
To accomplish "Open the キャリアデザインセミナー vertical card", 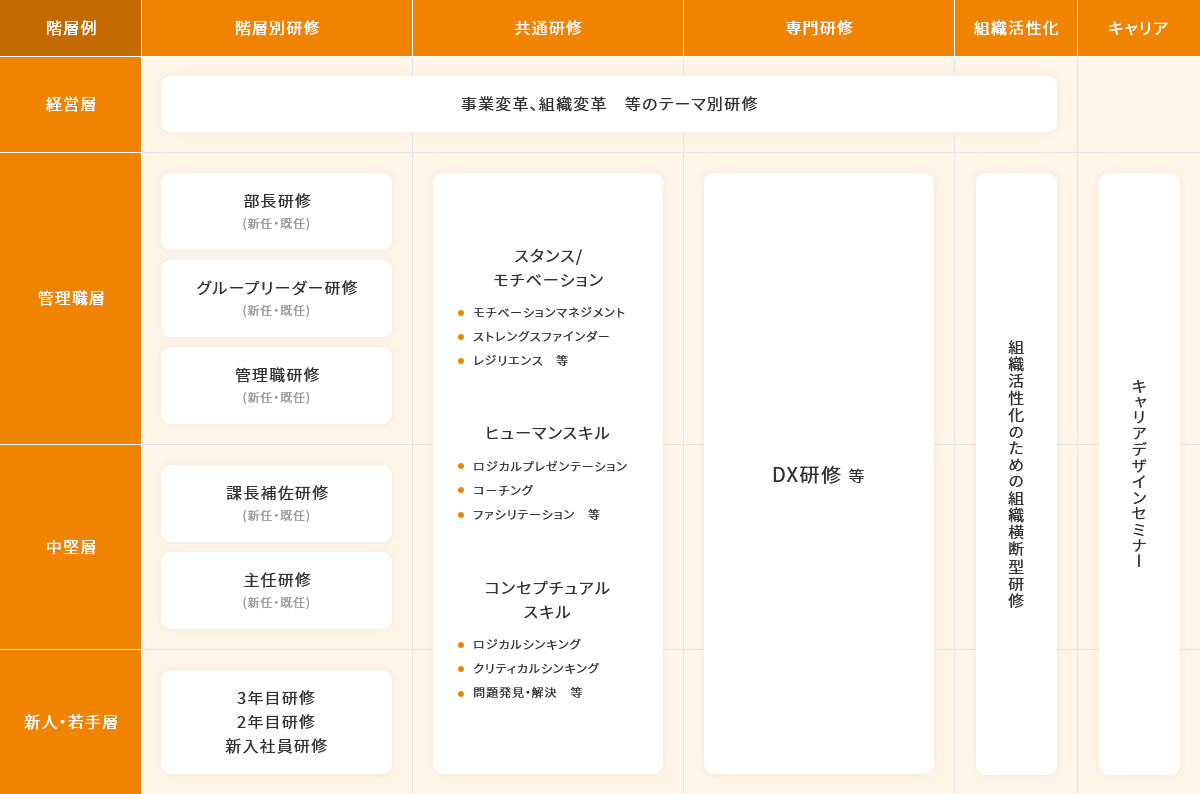I will click(x=1139, y=474).
